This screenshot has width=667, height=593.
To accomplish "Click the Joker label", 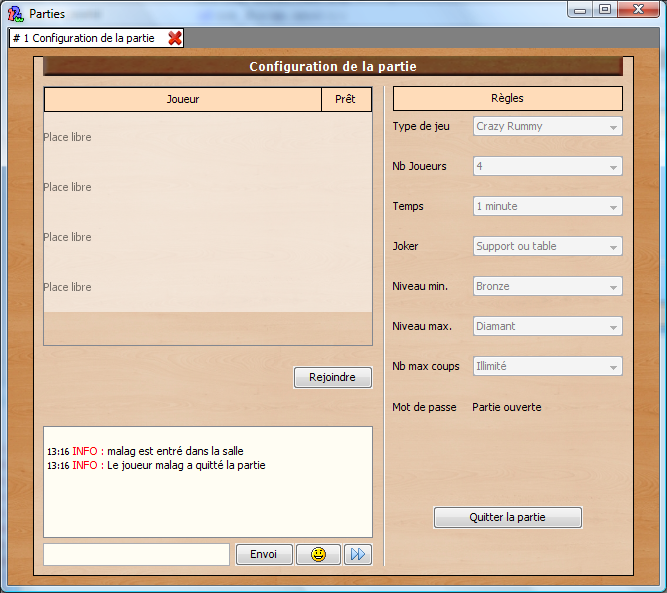I will pos(405,246).
